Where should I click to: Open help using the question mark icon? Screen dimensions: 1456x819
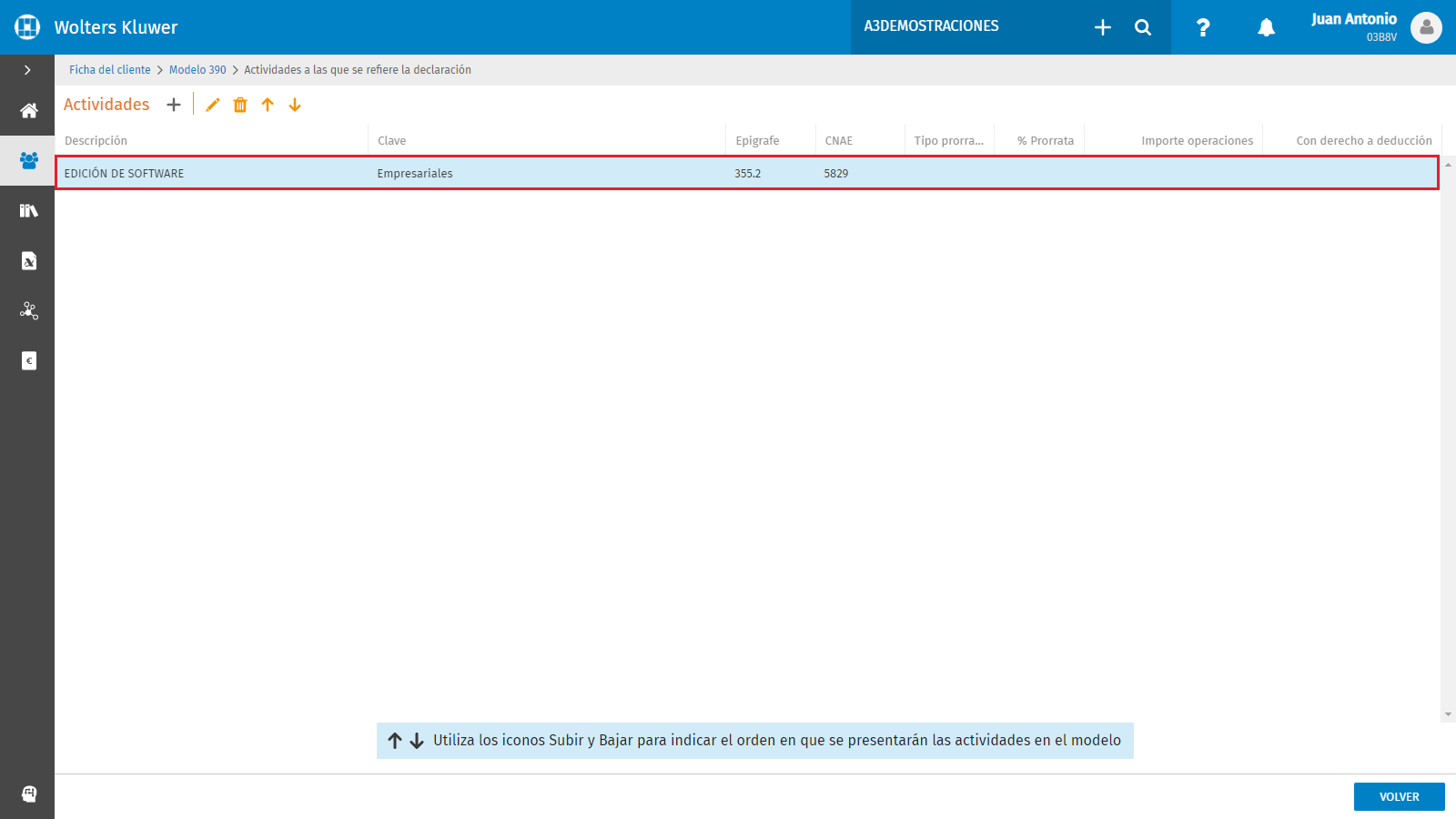[1203, 27]
